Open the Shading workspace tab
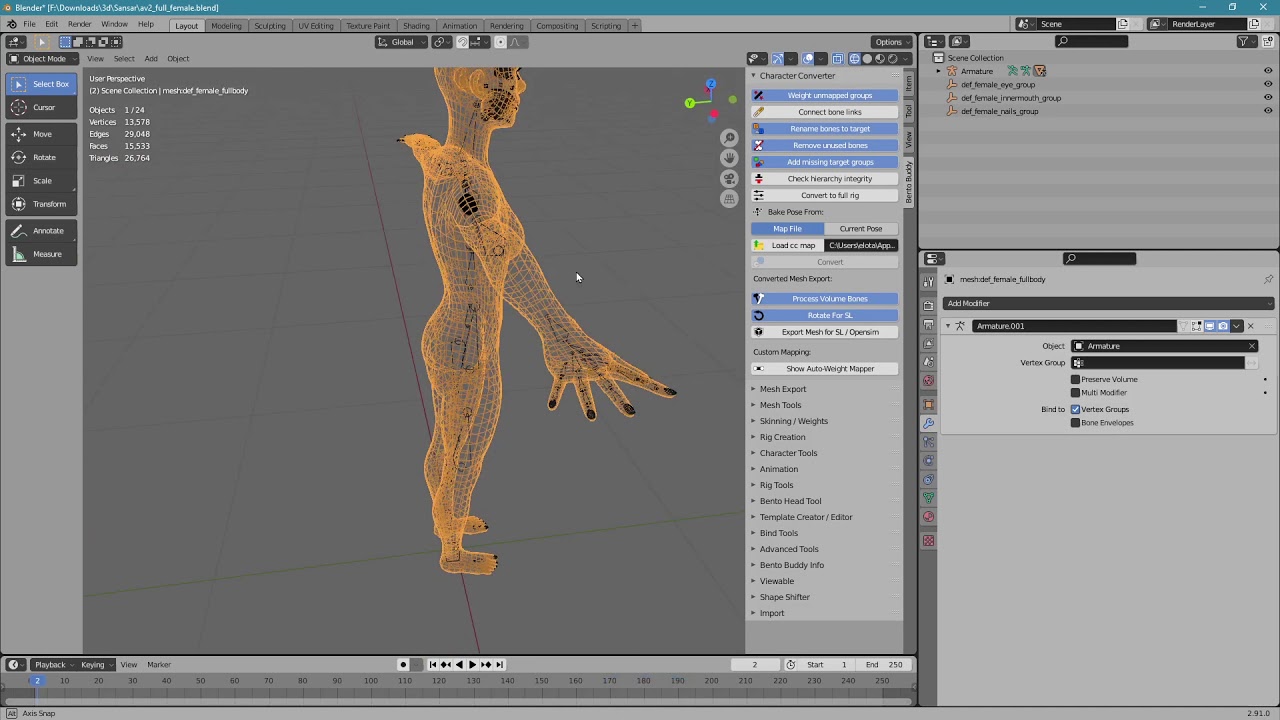Screen dimensions: 1280x720 pos(416,25)
